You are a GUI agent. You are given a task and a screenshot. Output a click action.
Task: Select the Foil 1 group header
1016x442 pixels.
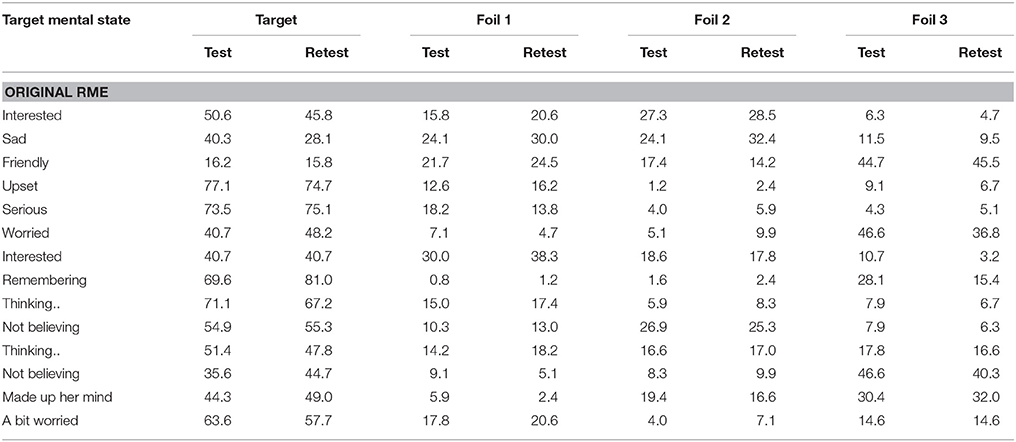pos(494,19)
